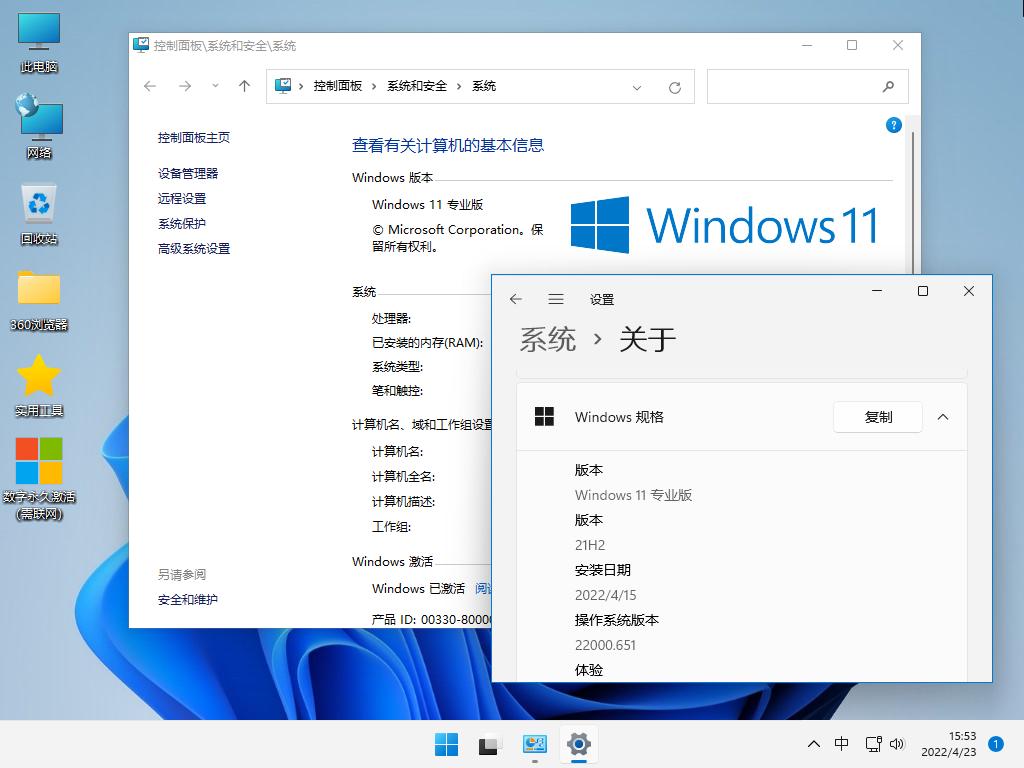Click the Control Panel vertical scrollbar
Screen dimensions: 1024x768
(x=913, y=202)
